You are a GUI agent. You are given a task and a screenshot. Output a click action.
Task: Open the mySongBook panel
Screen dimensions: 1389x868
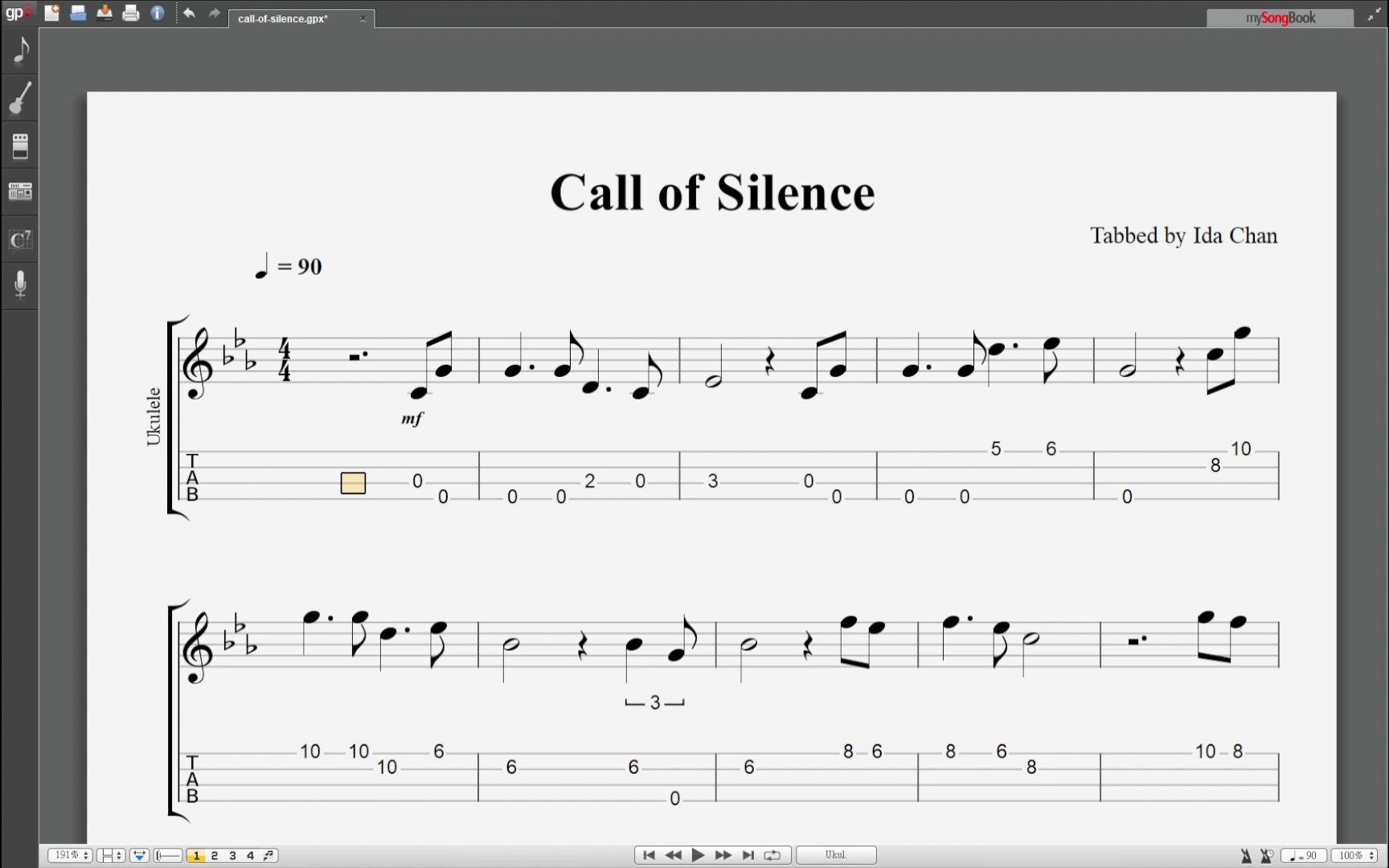[1279, 17]
